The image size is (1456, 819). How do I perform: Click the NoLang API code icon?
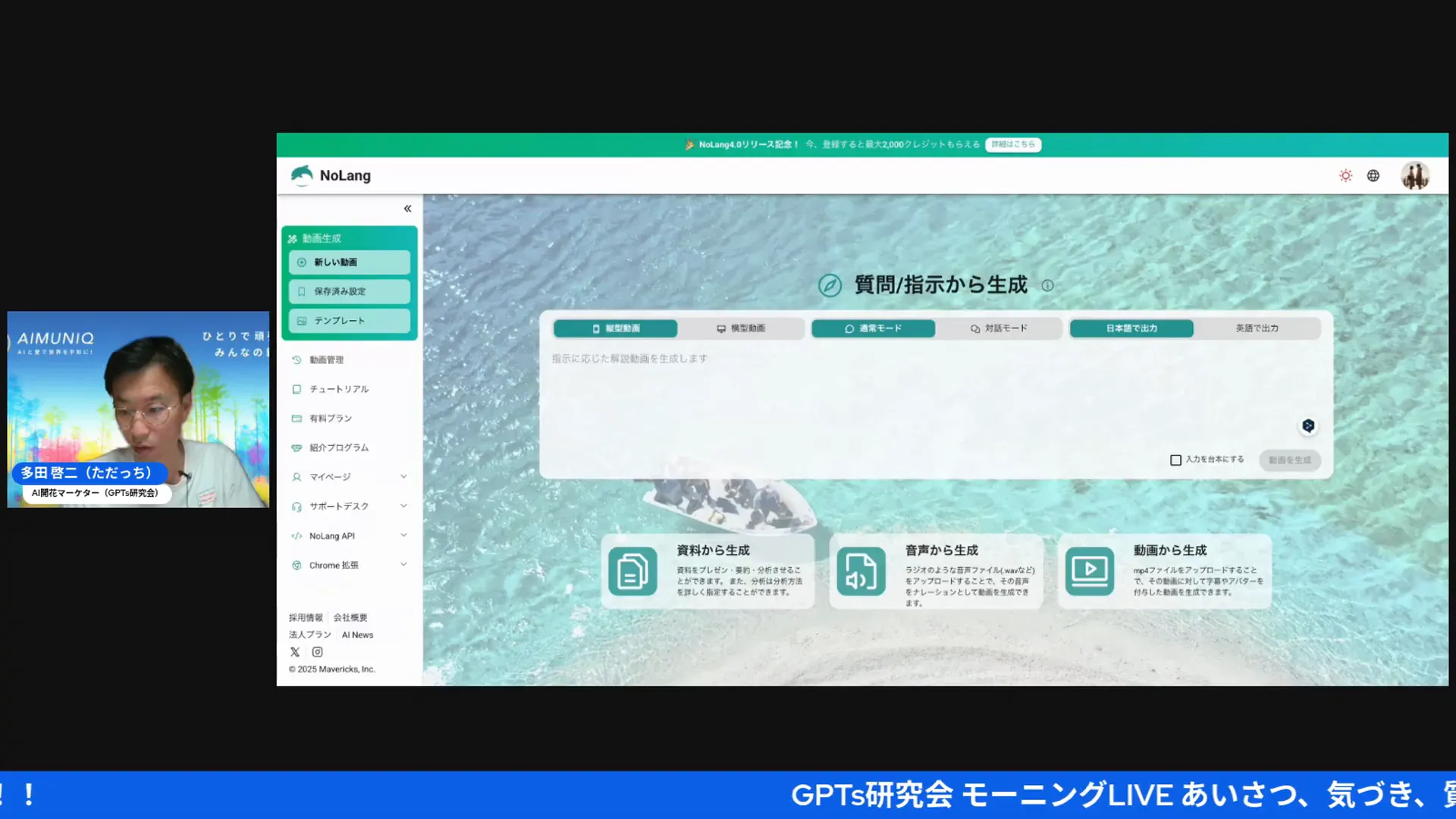(x=297, y=536)
